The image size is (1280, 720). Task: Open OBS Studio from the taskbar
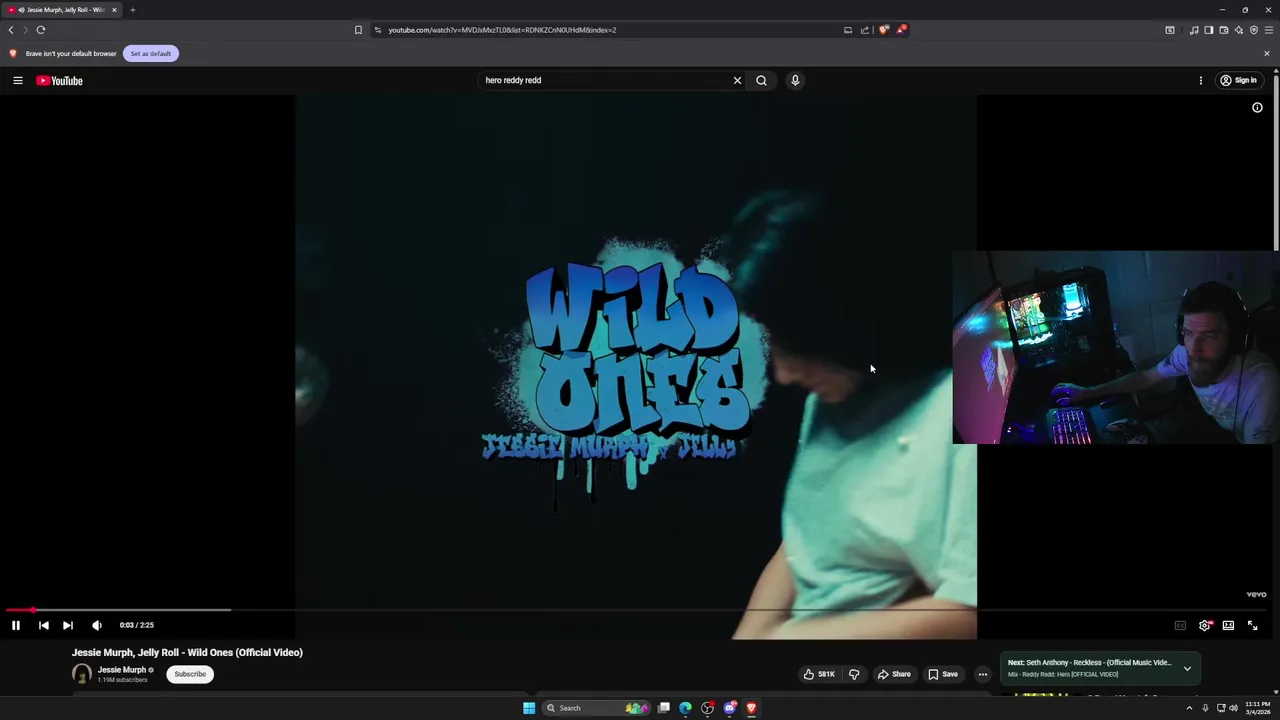707,708
